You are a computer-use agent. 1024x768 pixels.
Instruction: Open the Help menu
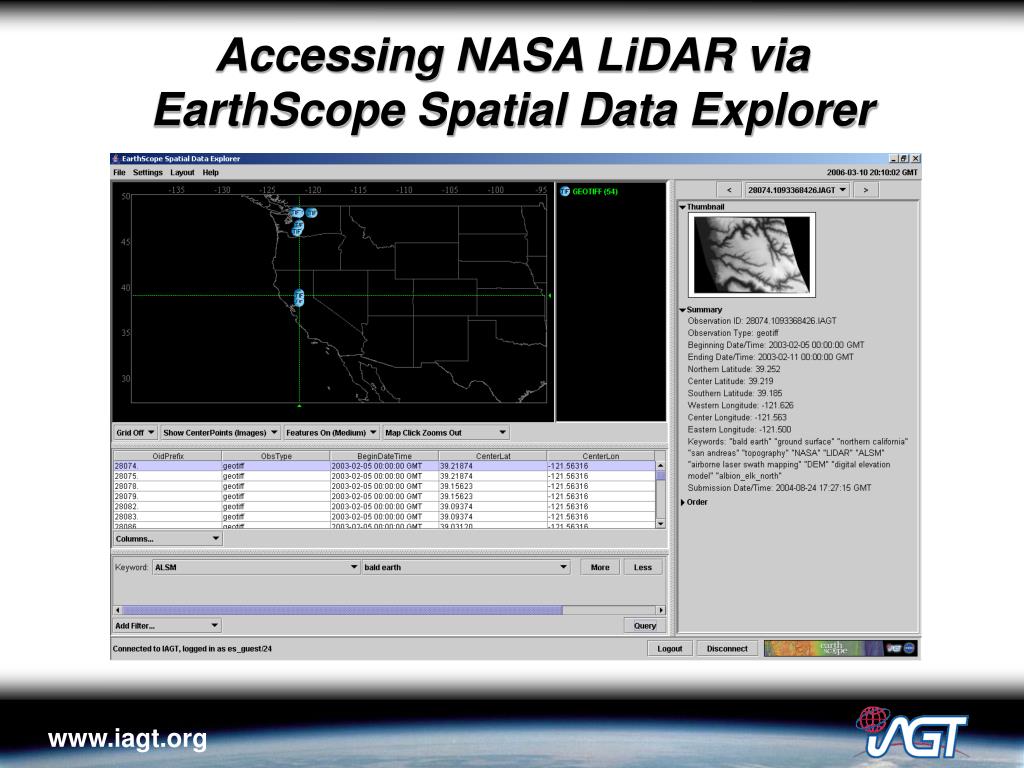tap(210, 172)
